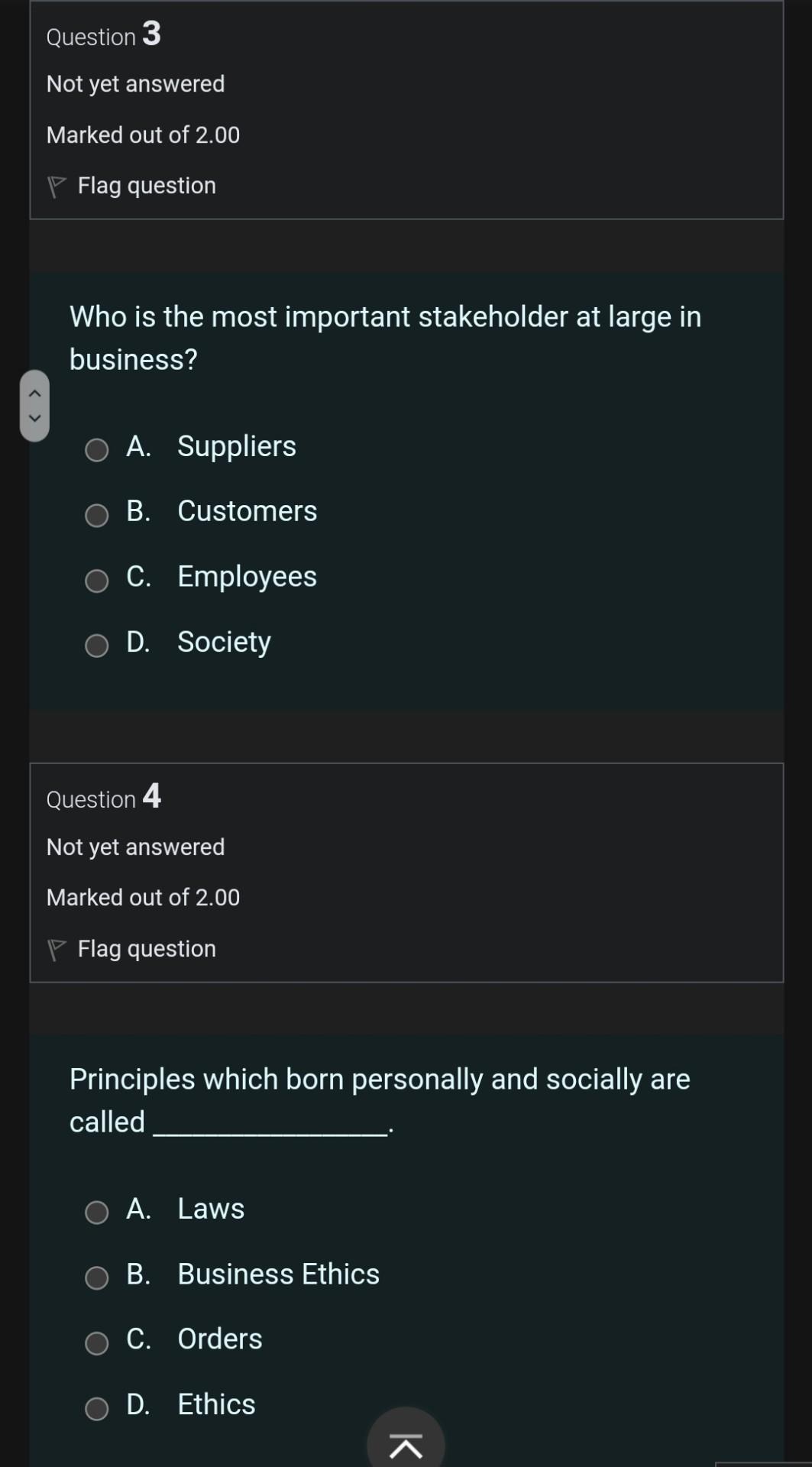
Task: Select answer B. Customers for Question 3
Action: [x=96, y=516]
